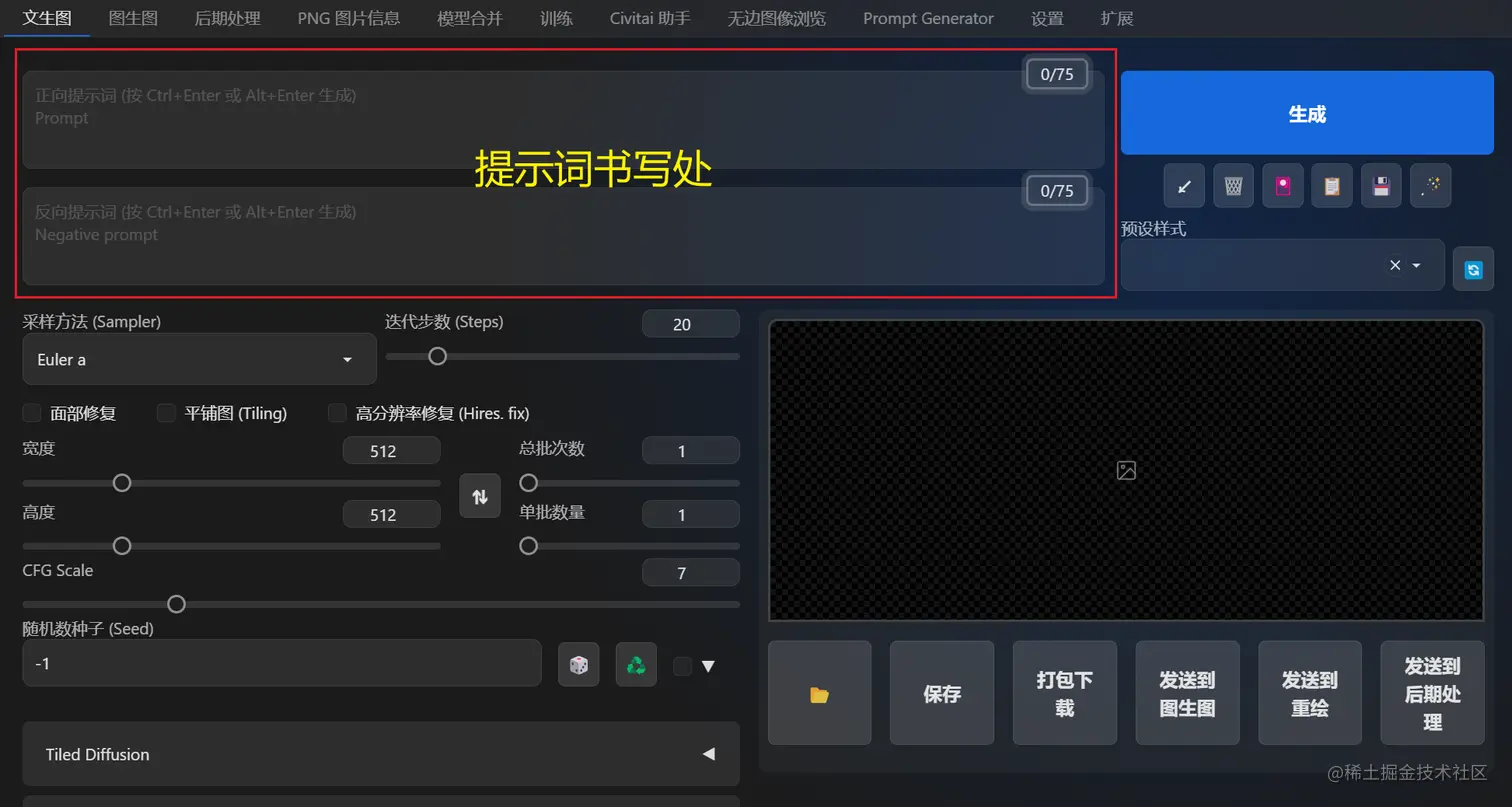Click the 打包下载 button
1512x807 pixels.
(x=1065, y=693)
